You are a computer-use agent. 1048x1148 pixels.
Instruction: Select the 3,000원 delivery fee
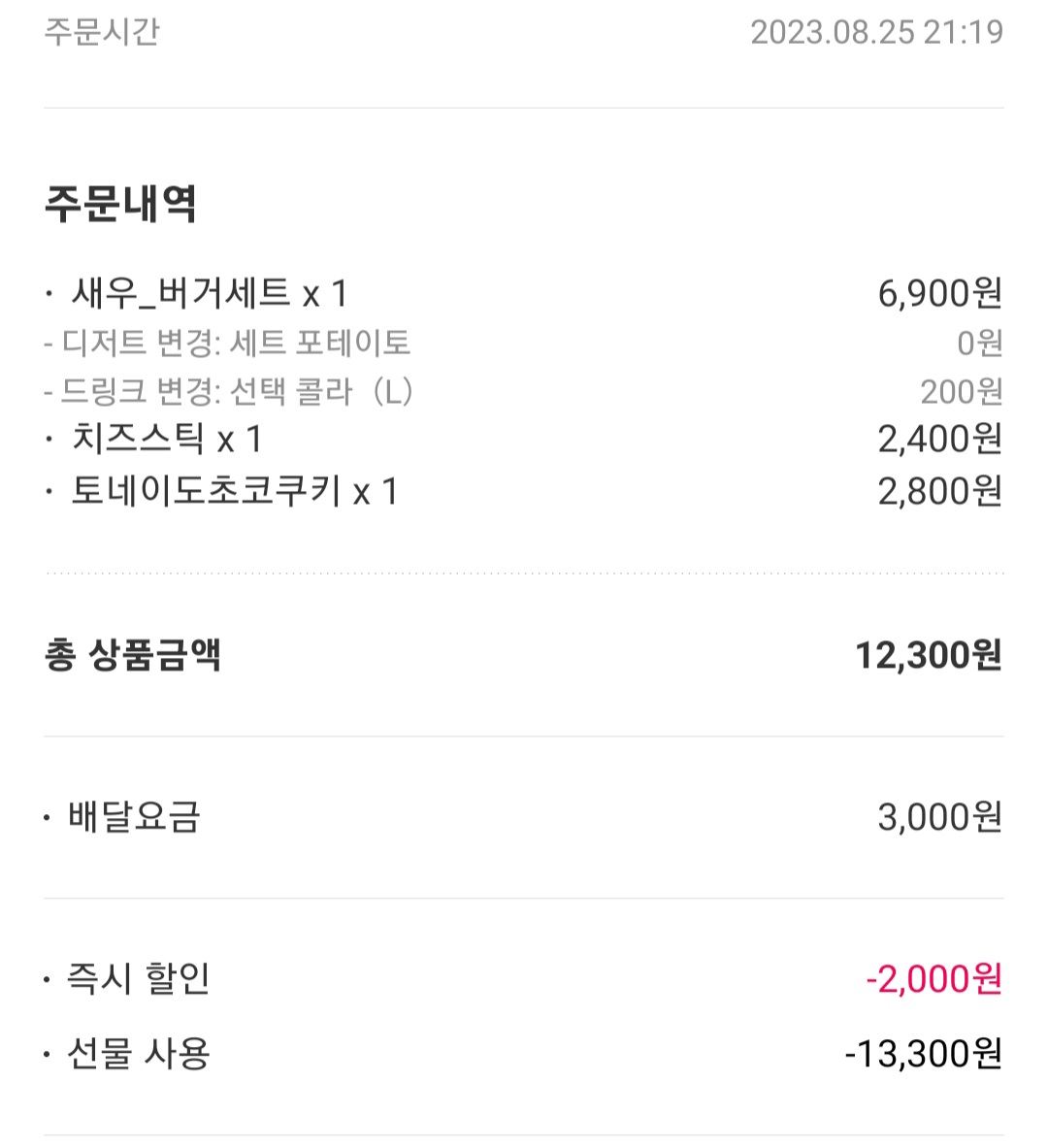(x=939, y=816)
